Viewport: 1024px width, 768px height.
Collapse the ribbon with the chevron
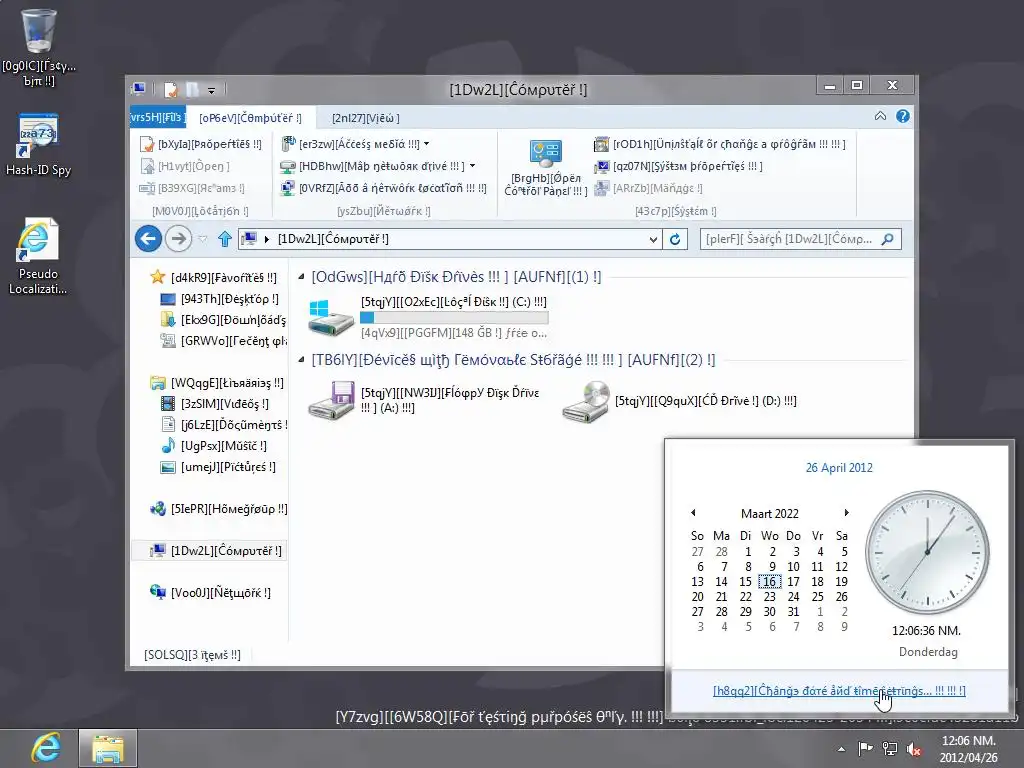pos(880,116)
